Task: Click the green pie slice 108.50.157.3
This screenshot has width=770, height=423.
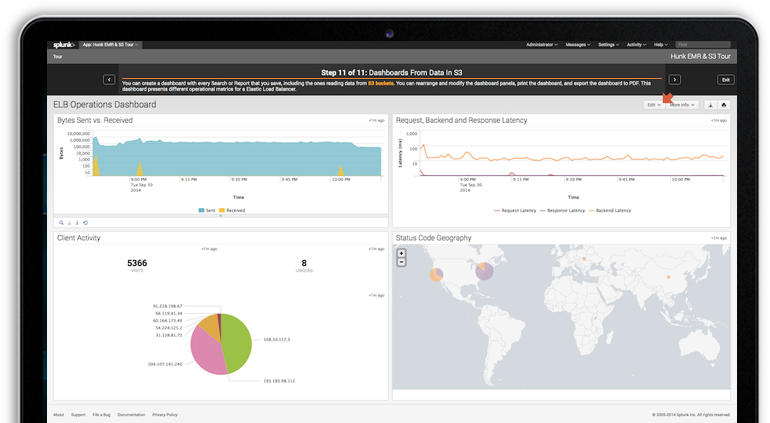Action: point(238,344)
